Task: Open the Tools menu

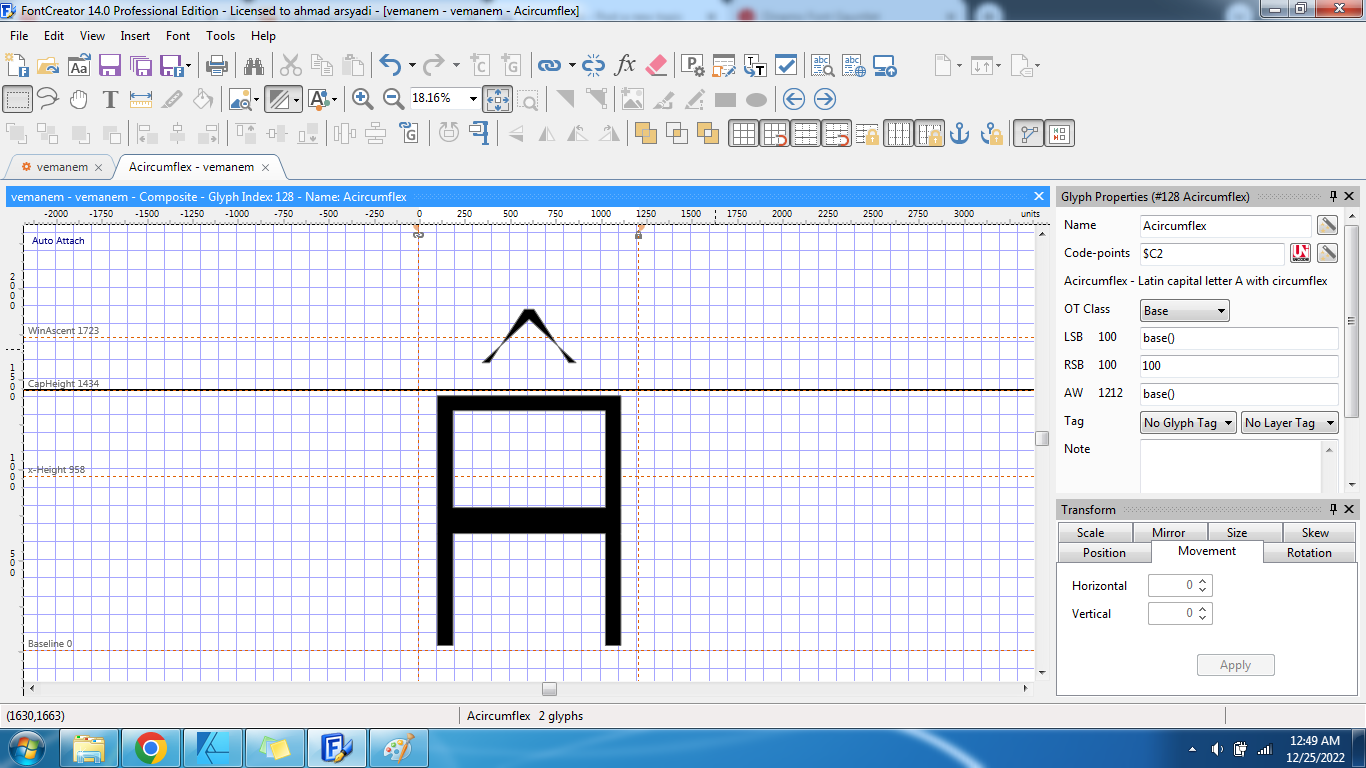Action: (x=220, y=35)
